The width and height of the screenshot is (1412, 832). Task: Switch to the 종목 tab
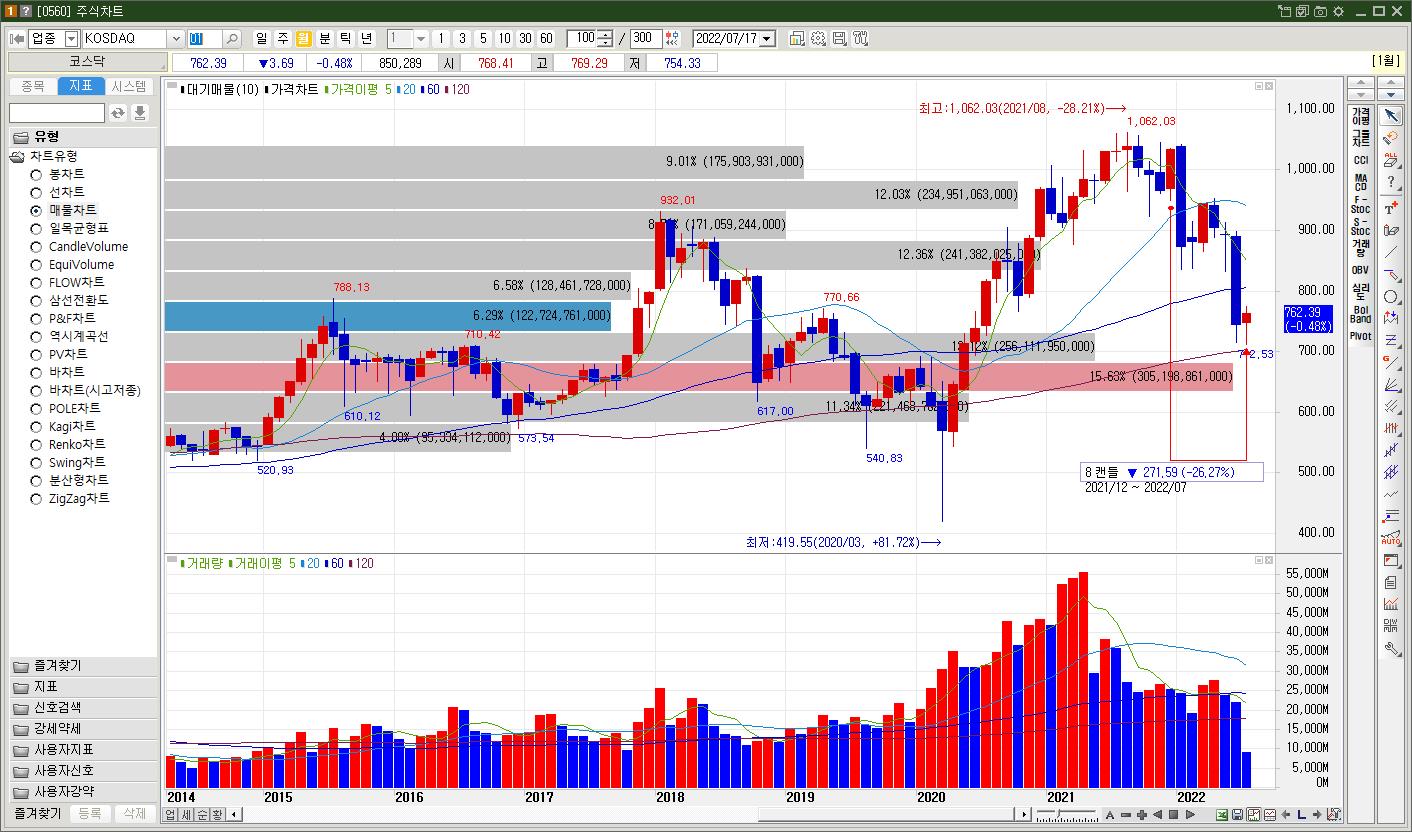pyautogui.click(x=33, y=87)
